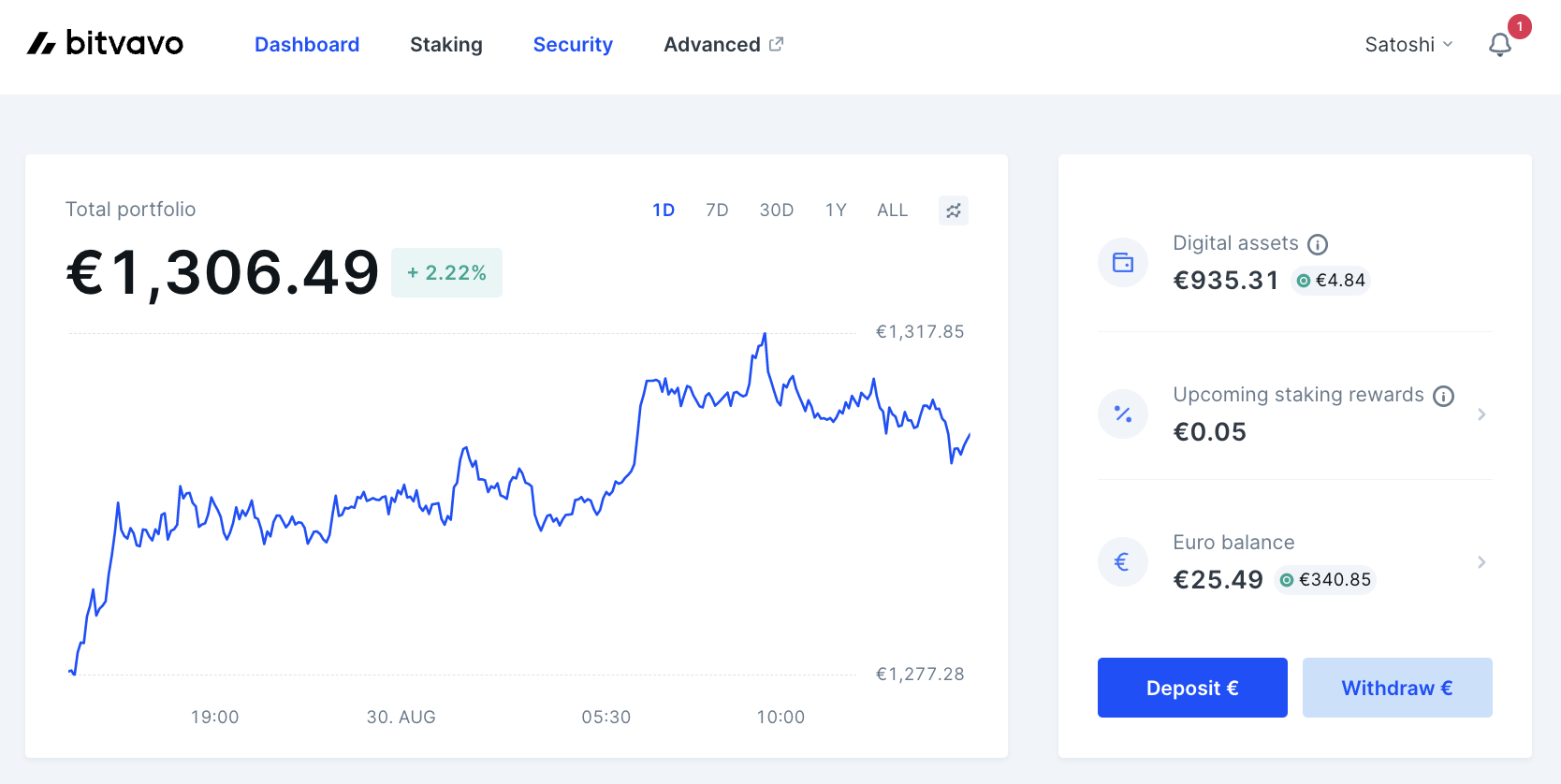1561x784 pixels.
Task: Click the Euro balance icon
Action: click(x=1123, y=562)
